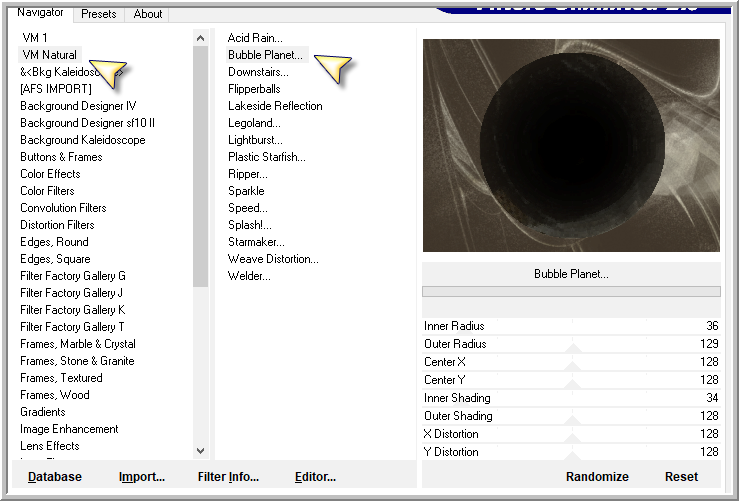Adjust the Y Distortion slider
This screenshot has height=501, width=739.
click(571, 452)
